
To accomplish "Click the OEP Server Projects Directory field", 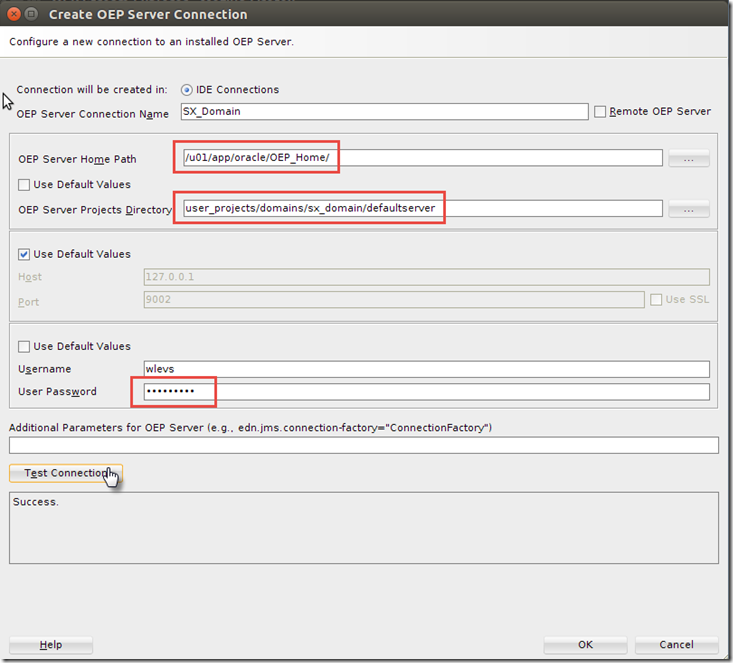I will (x=421, y=209).
